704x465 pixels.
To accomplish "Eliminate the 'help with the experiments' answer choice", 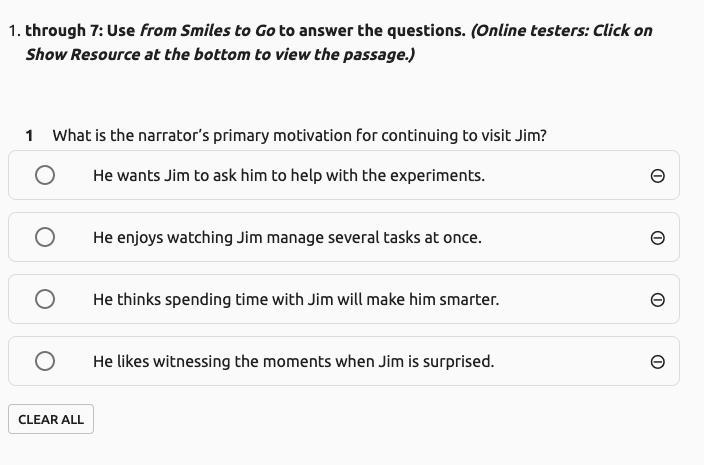I will coord(657,176).
